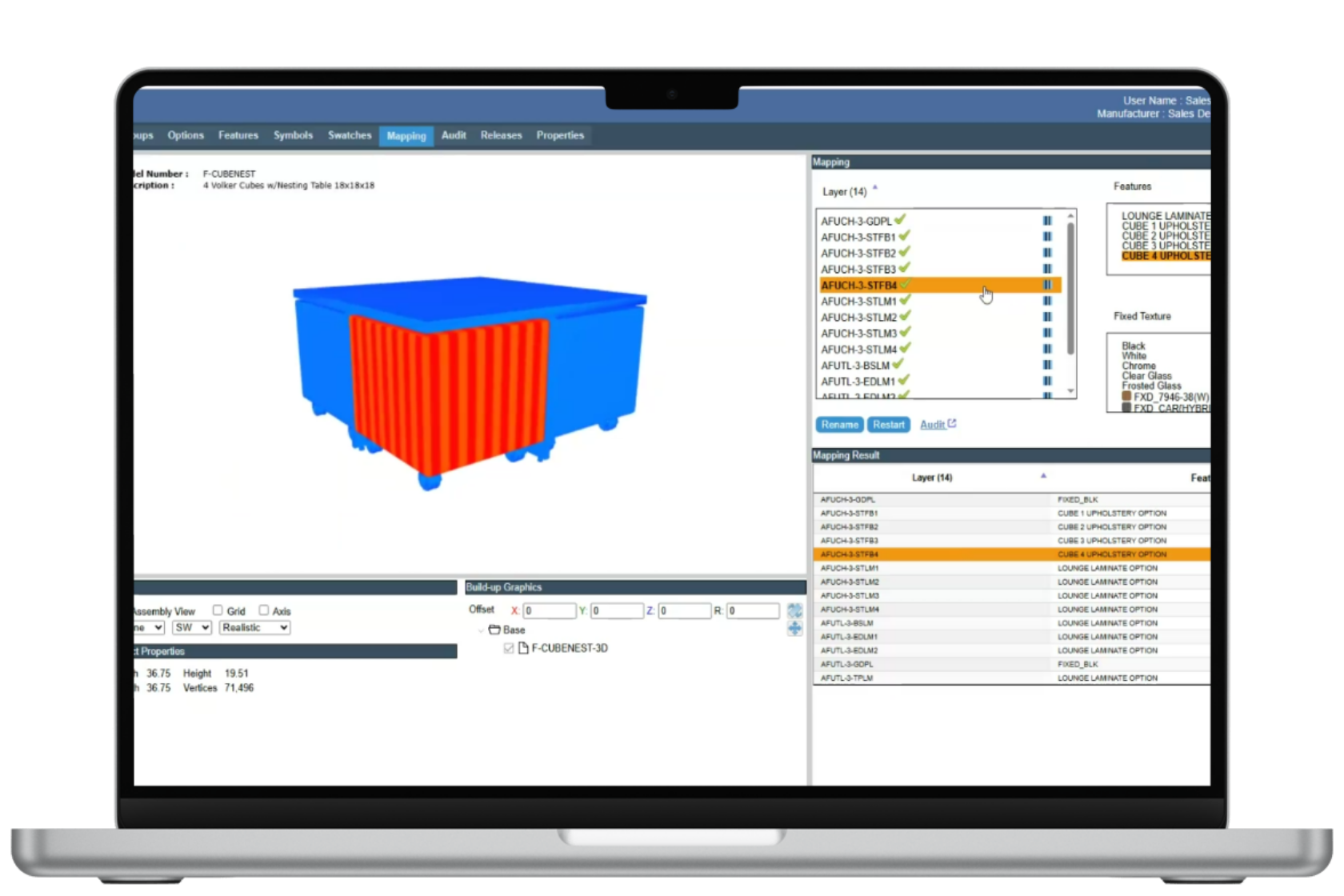Select AFUCH-3-STFB2 layer in the list

click(x=940, y=253)
